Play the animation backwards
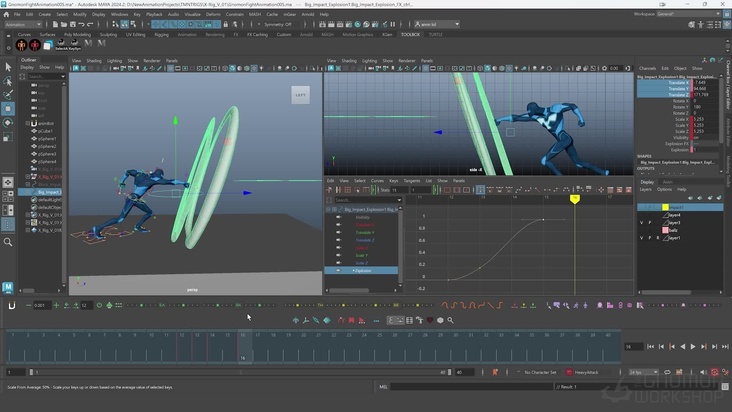 click(683, 346)
